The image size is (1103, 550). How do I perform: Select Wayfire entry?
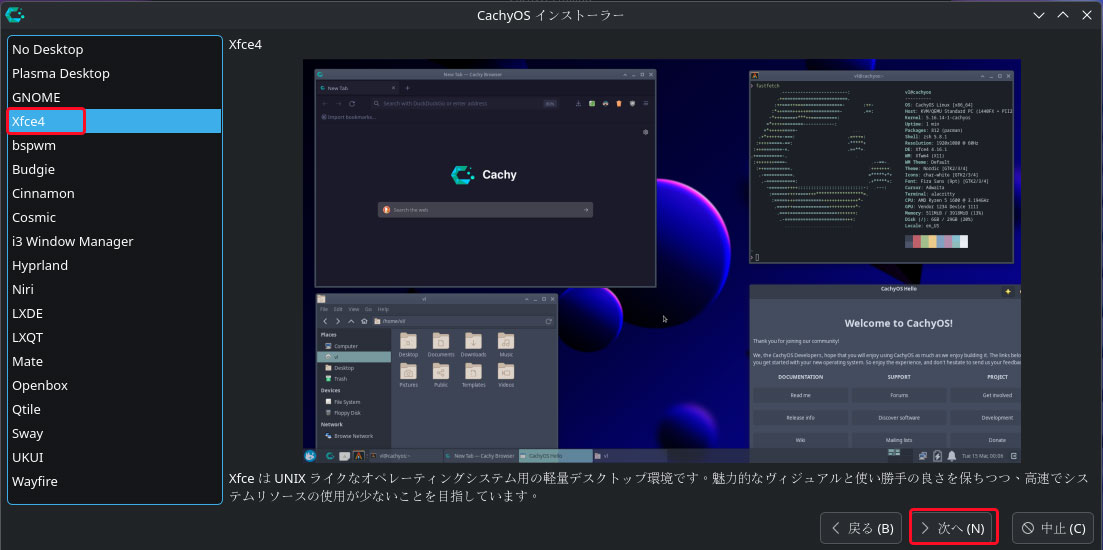click(x=115, y=482)
